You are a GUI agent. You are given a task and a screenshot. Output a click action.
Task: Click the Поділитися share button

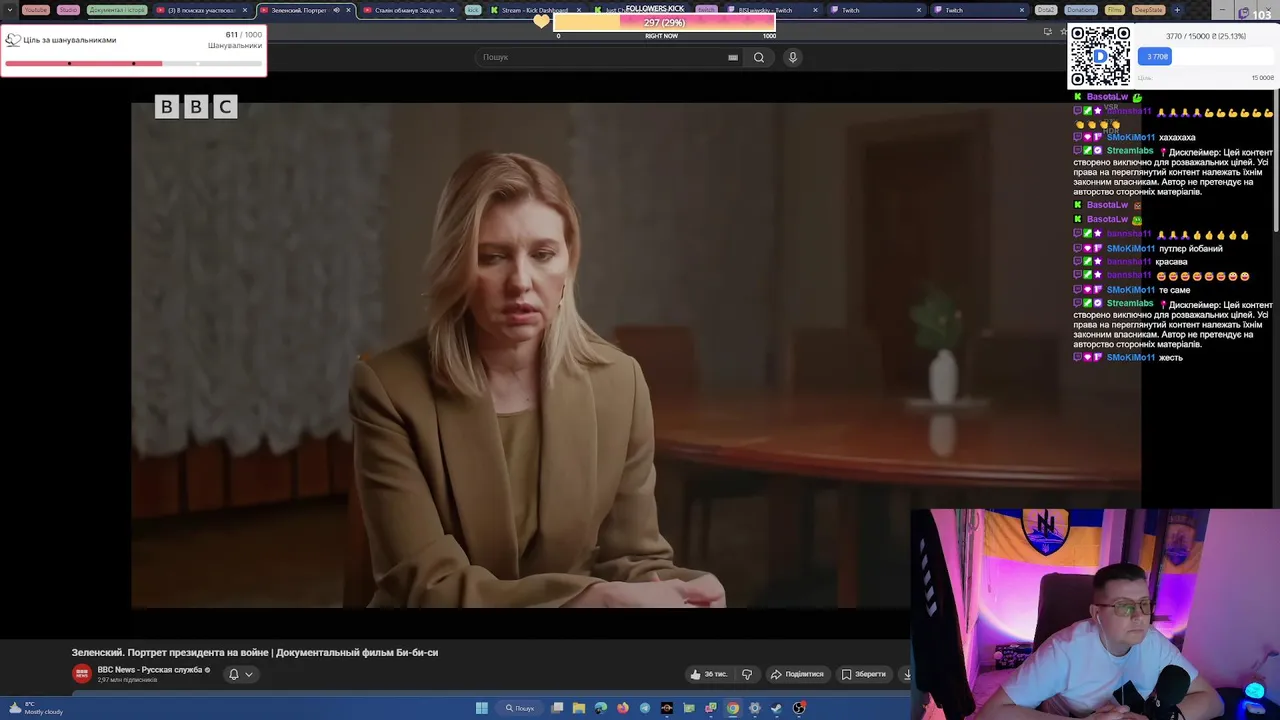(x=797, y=674)
